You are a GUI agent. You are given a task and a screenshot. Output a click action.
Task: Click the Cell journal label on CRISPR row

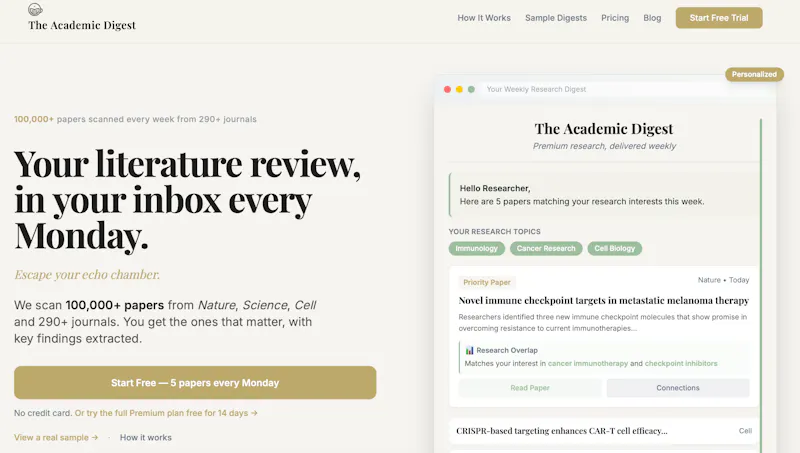(745, 431)
